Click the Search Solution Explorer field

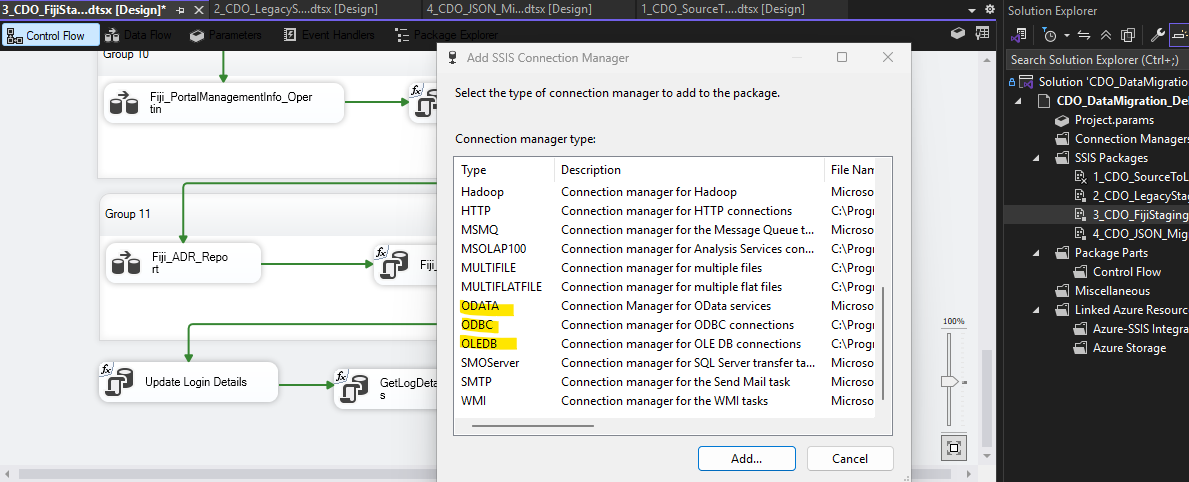coord(1096,60)
